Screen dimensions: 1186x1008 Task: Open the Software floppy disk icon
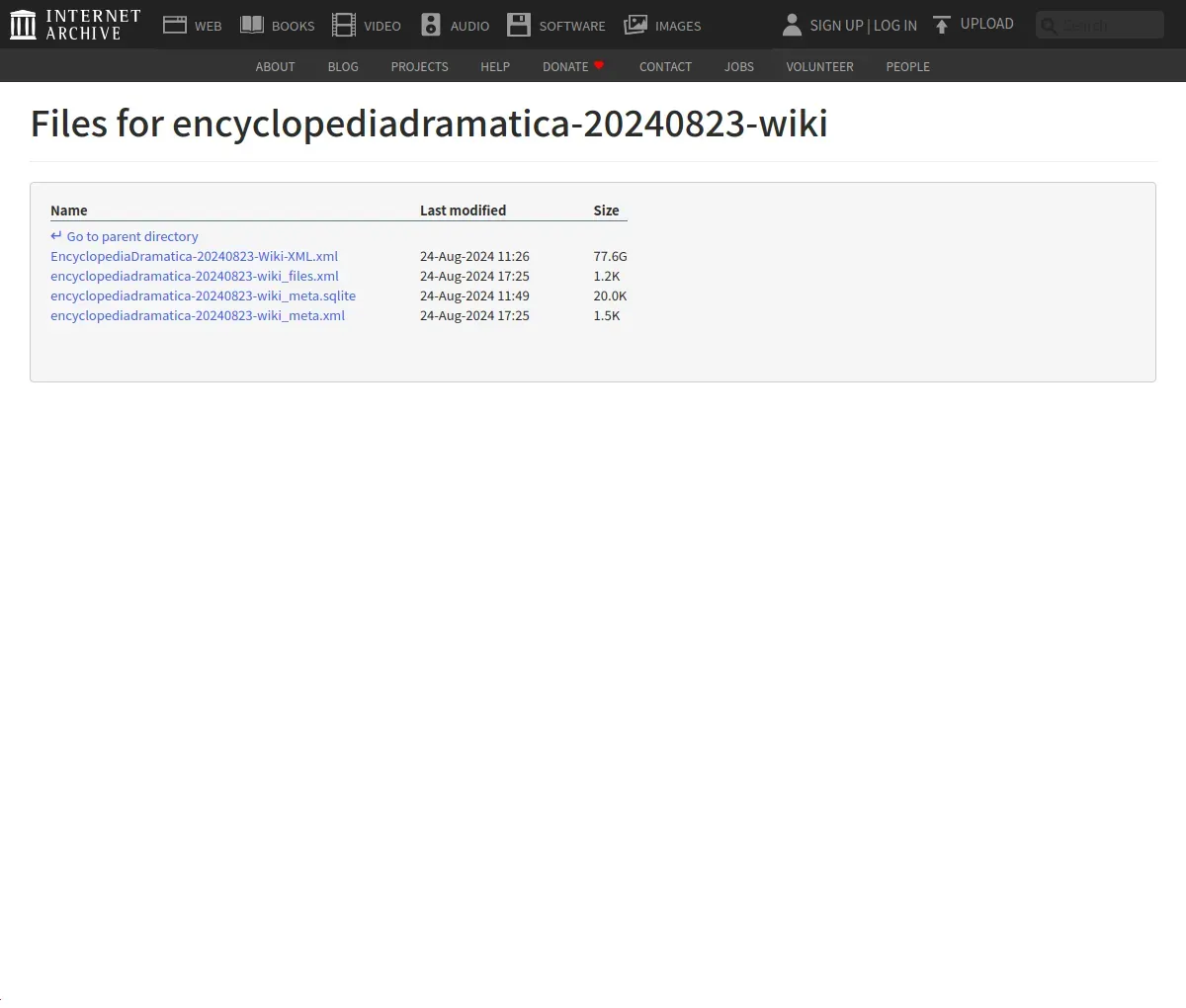[519, 25]
